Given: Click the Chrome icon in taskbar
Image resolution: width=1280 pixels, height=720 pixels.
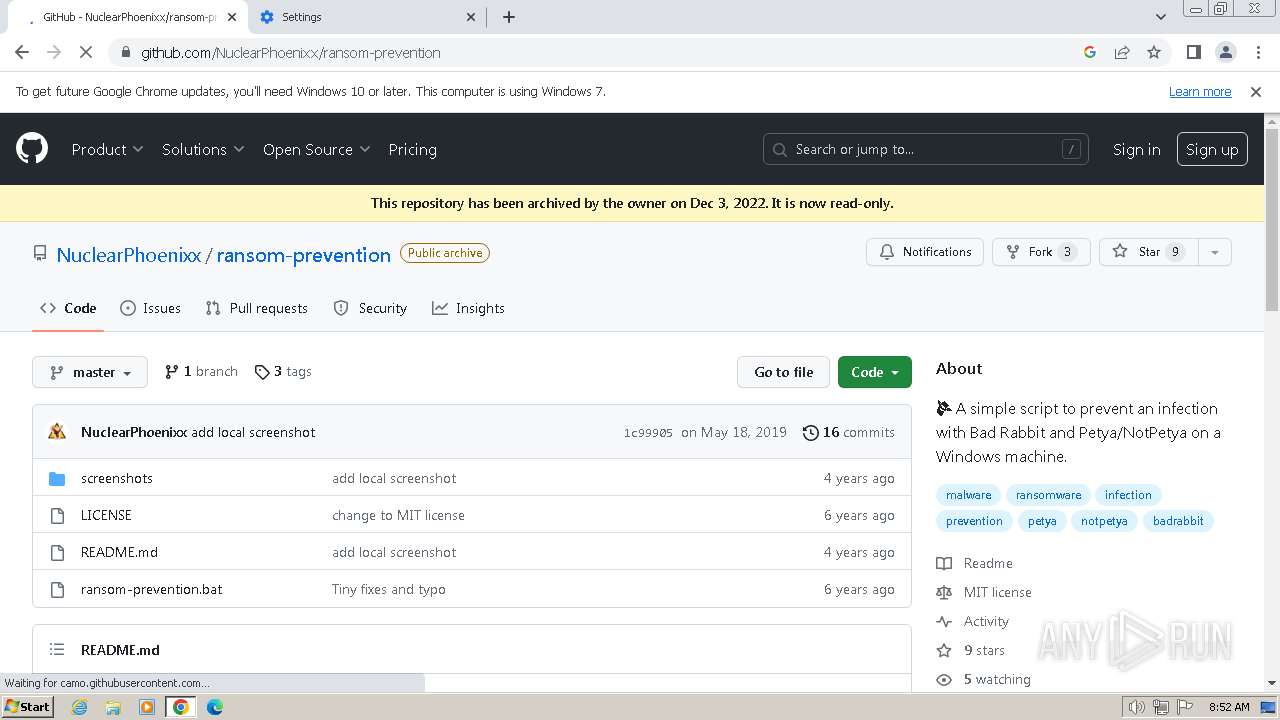Looking at the screenshot, I should tap(180, 707).
